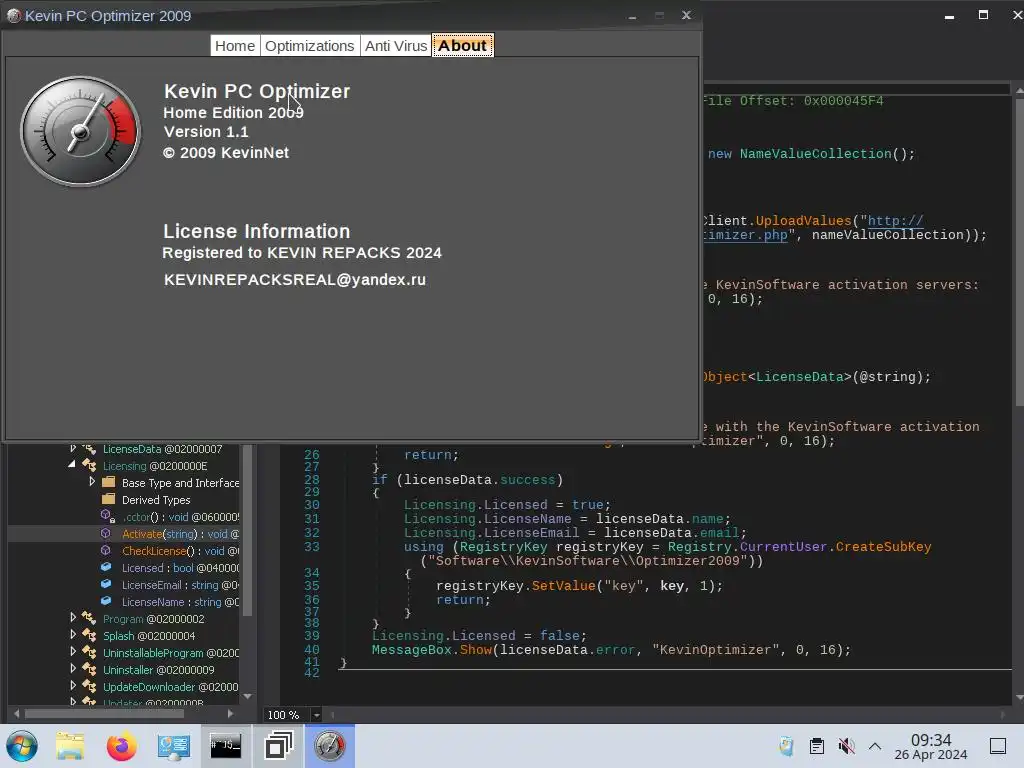Open the terminal taskbar icon
The image size is (1024, 768).
[225, 746]
